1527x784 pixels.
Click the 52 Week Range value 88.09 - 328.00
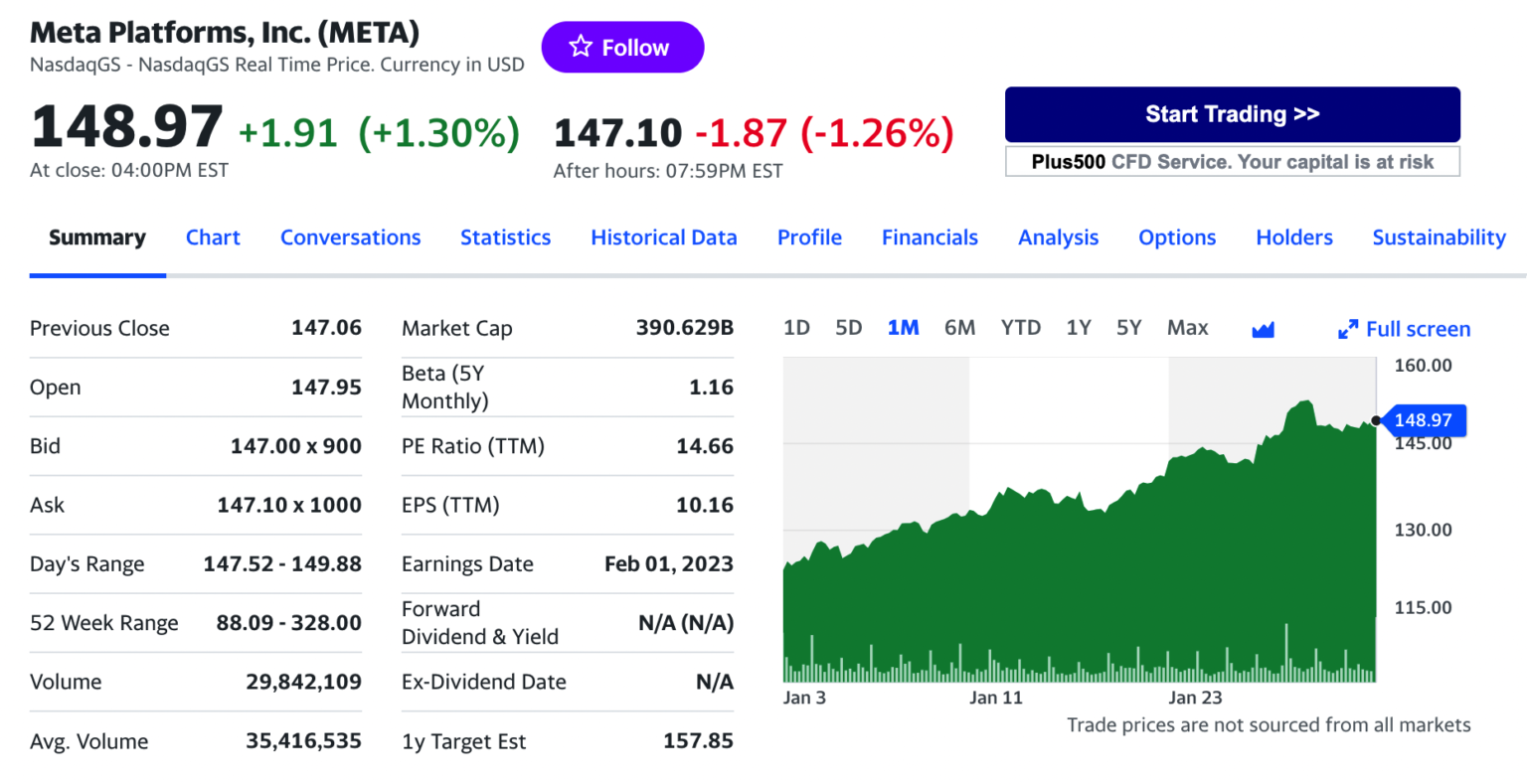[289, 623]
